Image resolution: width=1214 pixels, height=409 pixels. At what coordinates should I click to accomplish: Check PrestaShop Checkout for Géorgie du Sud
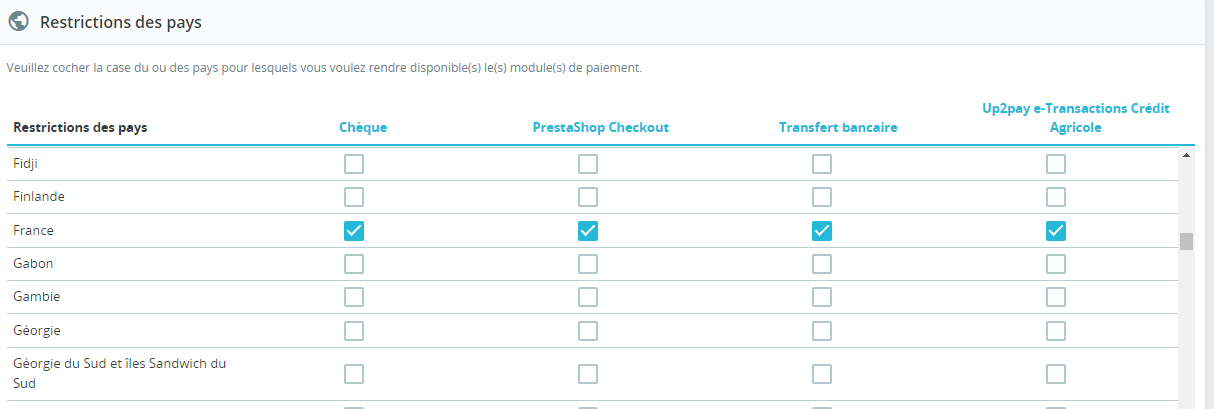pyautogui.click(x=588, y=374)
